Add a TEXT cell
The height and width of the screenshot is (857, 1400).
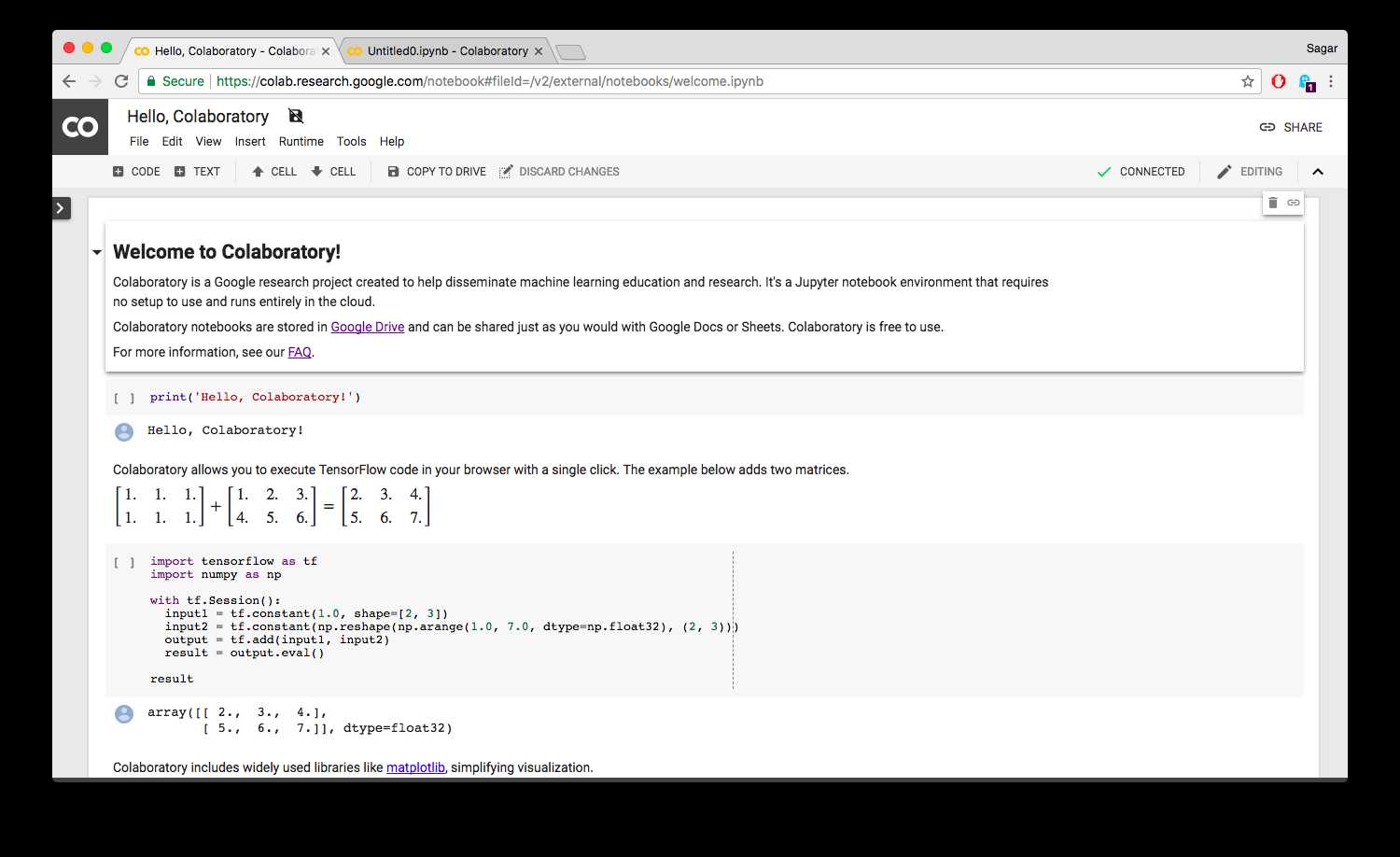(198, 172)
